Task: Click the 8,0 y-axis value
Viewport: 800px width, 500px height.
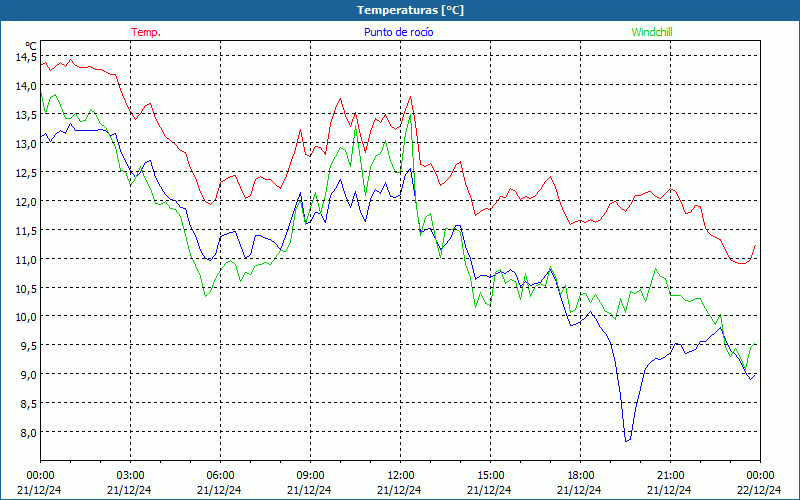Action: tap(29, 433)
